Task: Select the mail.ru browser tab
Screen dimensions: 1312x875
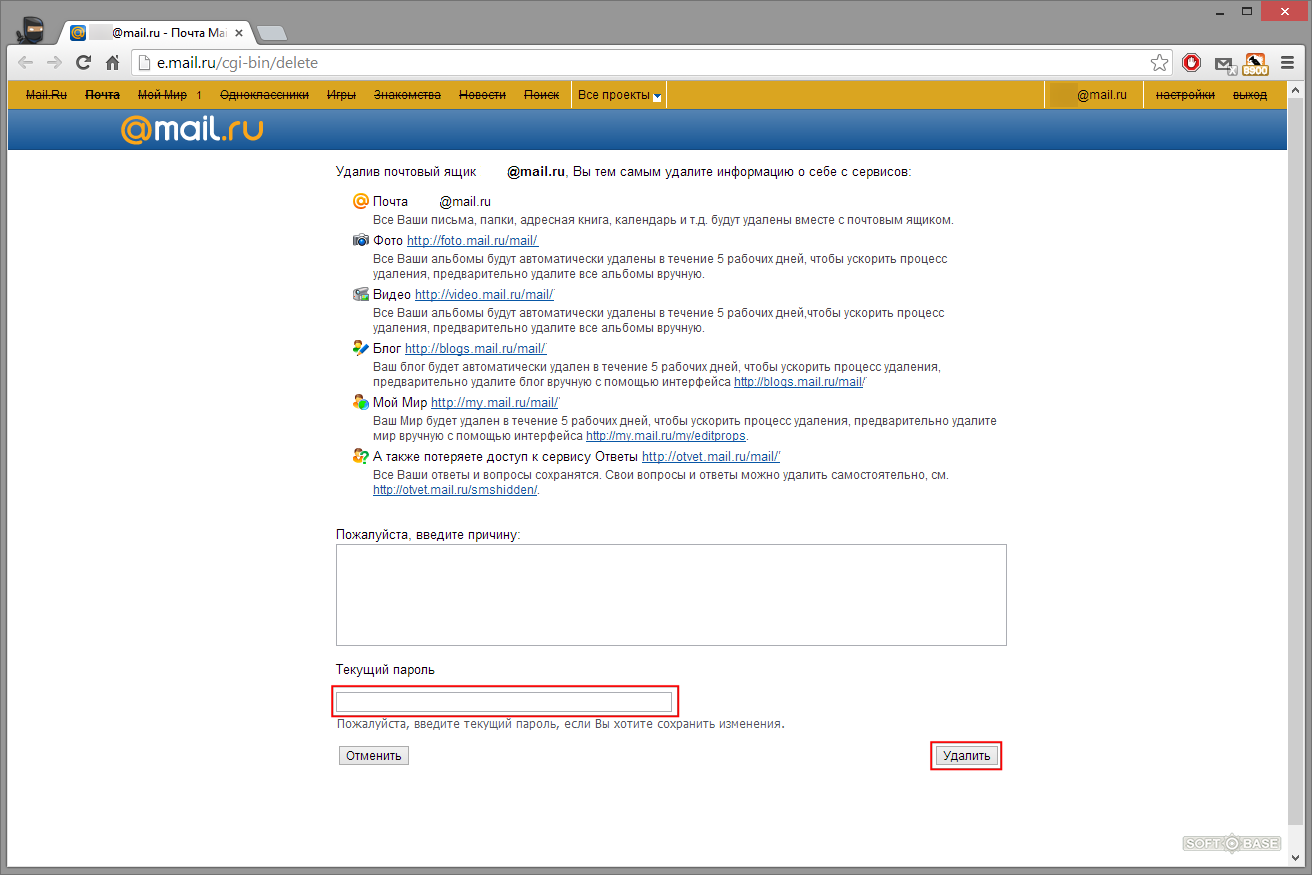Action: click(155, 32)
